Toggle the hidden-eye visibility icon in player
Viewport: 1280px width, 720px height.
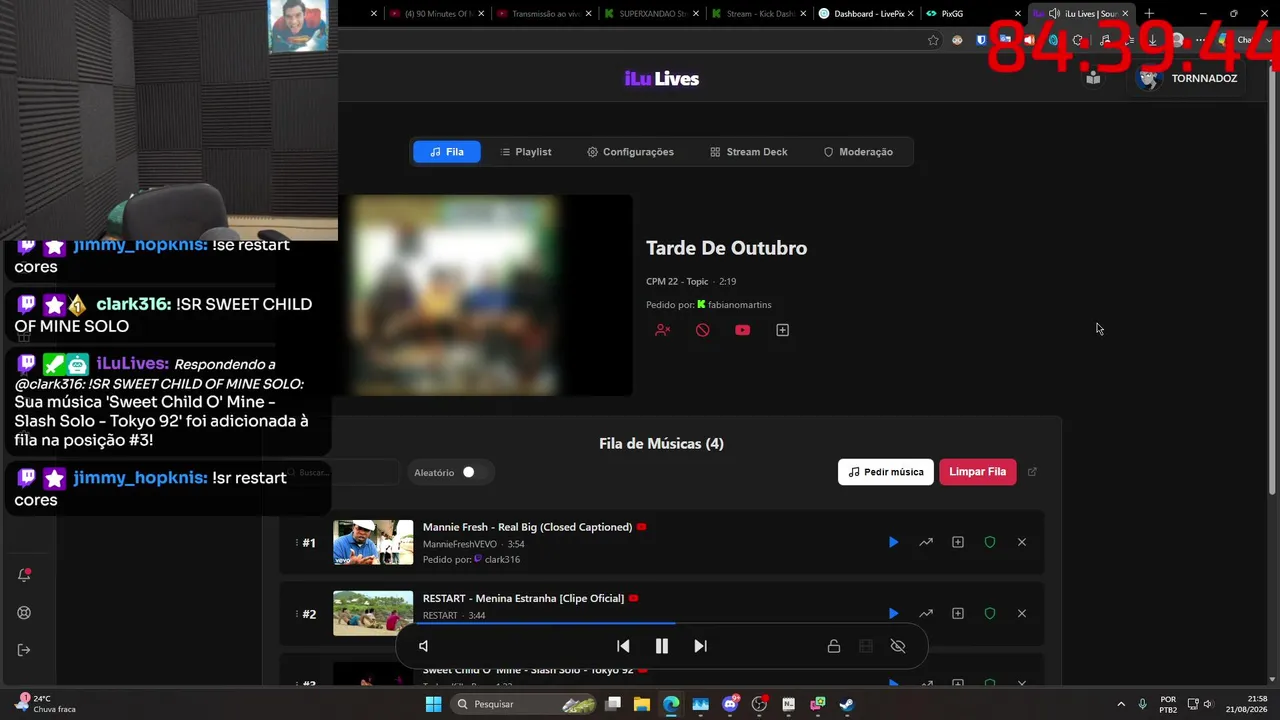pos(898,646)
